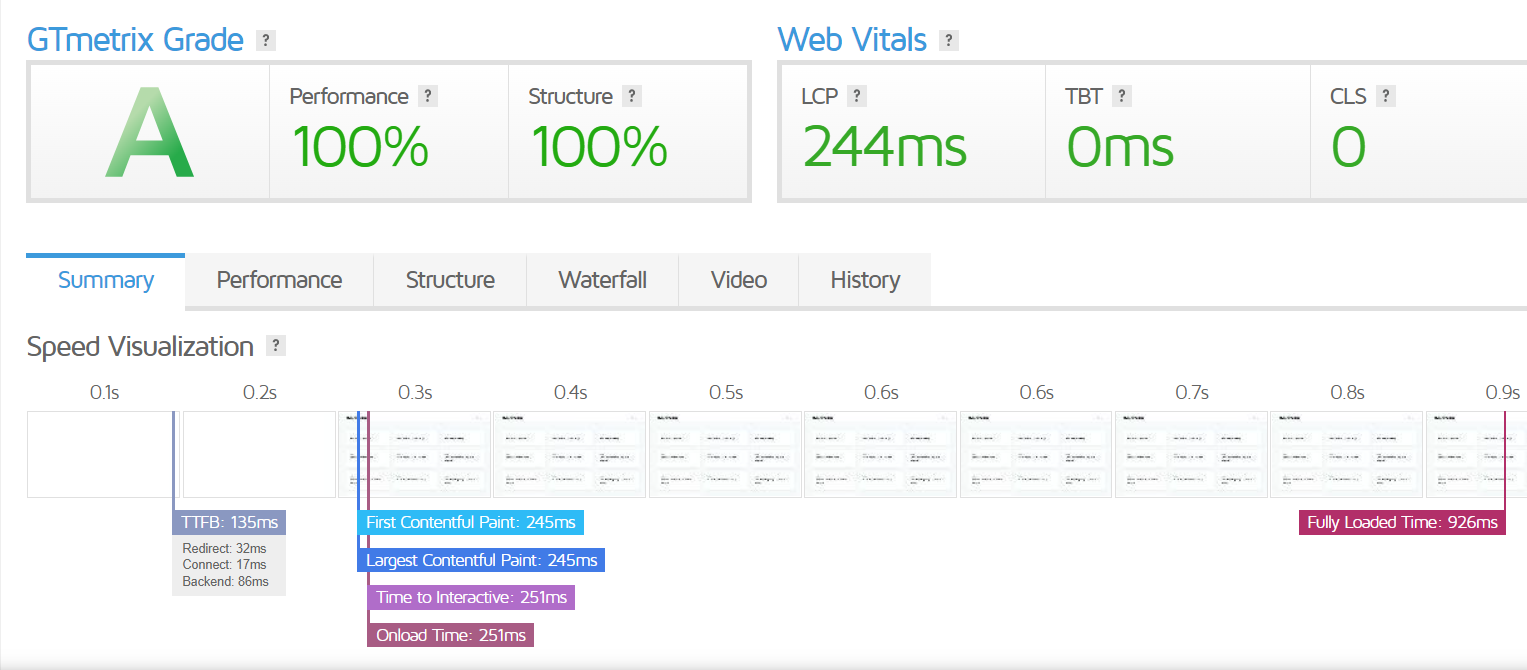Image resolution: width=1527 pixels, height=670 pixels.
Task: Select the Summary tab
Action: (x=106, y=280)
